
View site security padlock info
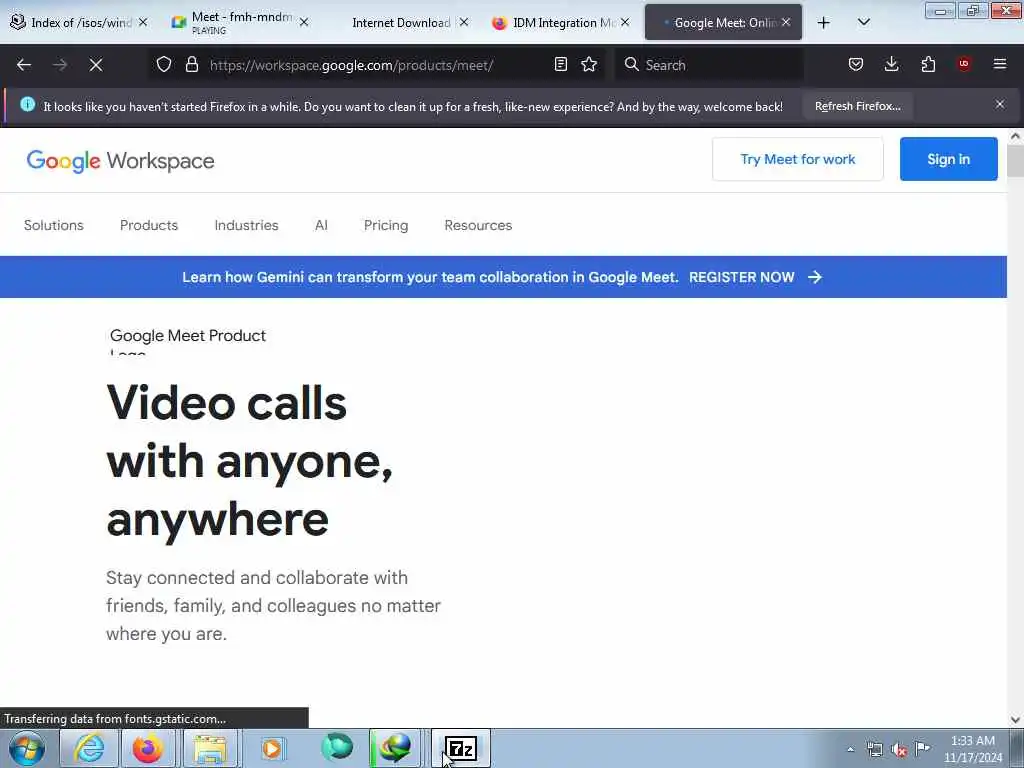pos(191,65)
